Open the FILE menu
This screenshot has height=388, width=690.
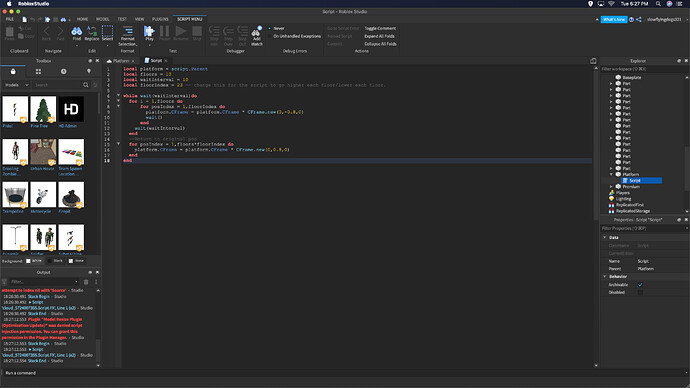[10, 19]
